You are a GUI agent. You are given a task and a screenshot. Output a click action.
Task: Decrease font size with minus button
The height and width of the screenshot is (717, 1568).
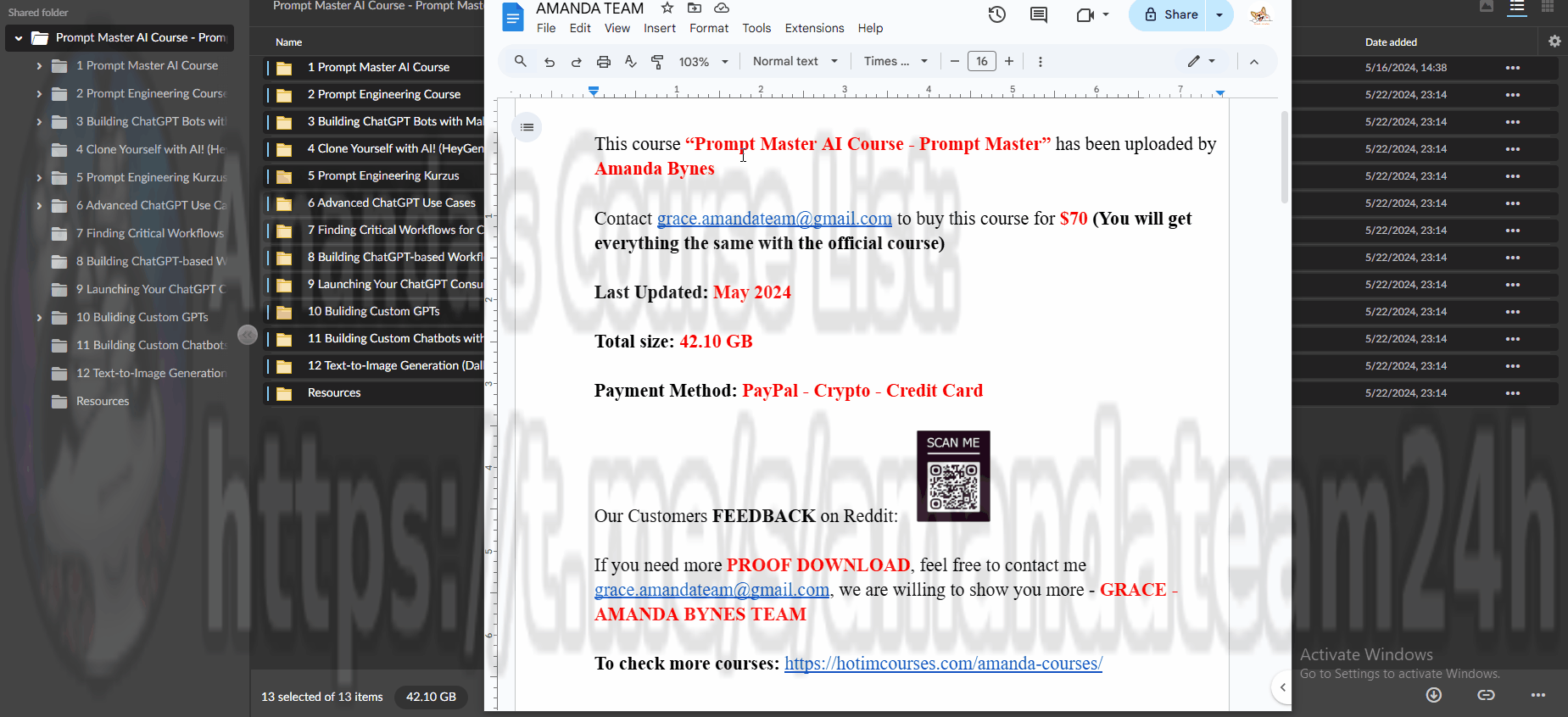coord(955,61)
